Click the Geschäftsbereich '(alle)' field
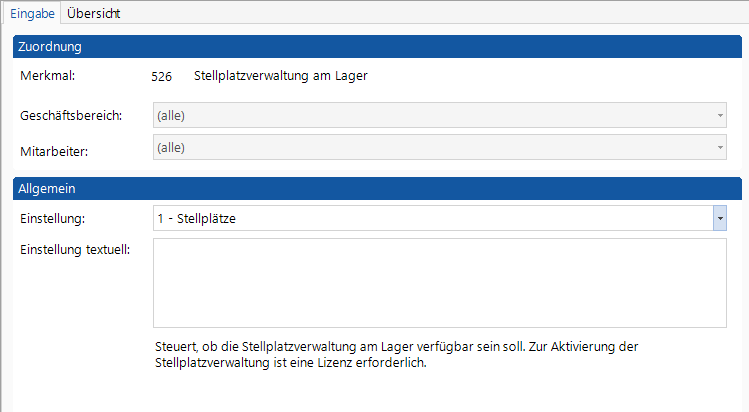Viewport: 749px width, 412px height. click(439, 115)
